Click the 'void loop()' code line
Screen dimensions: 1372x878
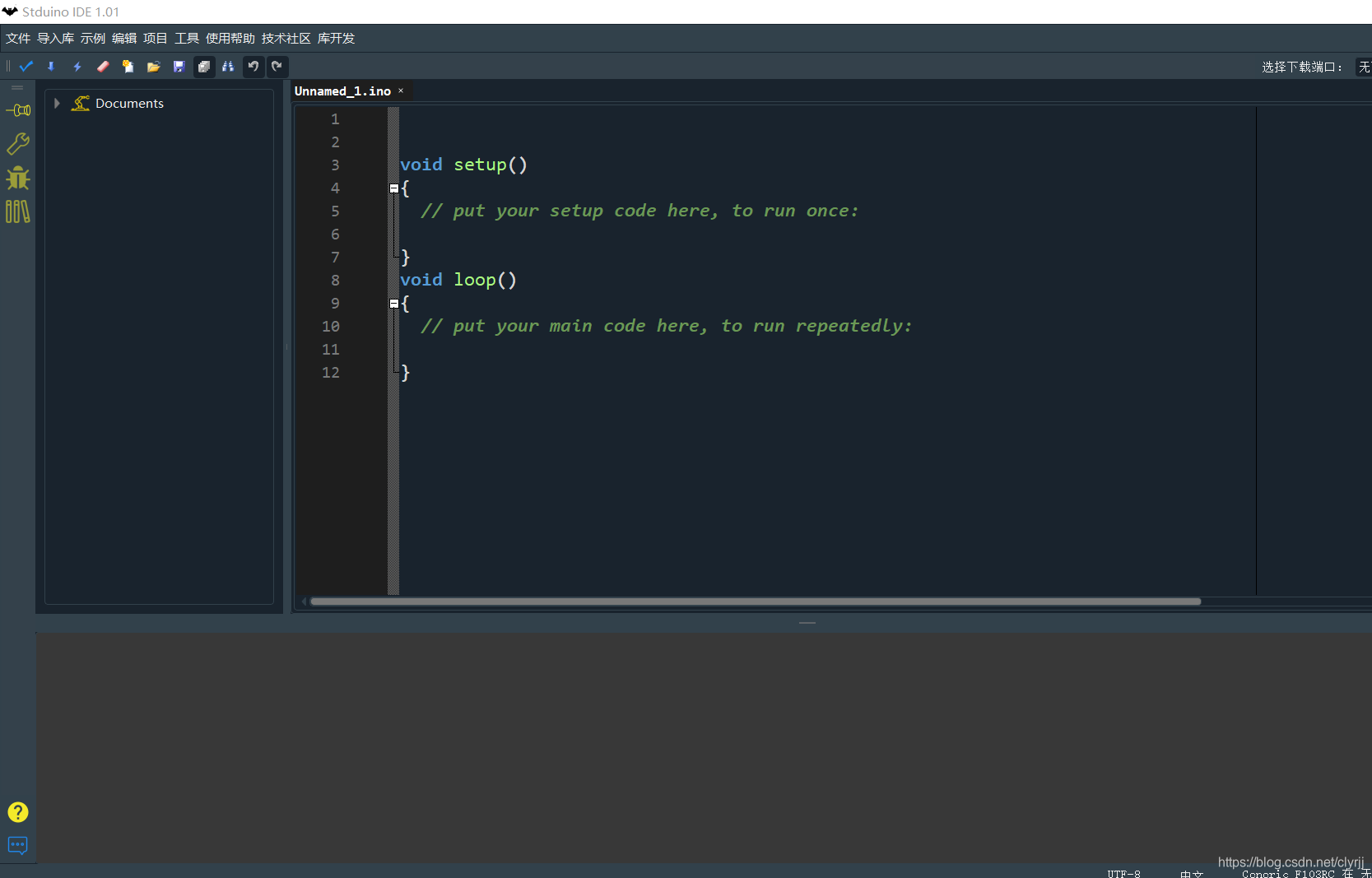(x=458, y=280)
